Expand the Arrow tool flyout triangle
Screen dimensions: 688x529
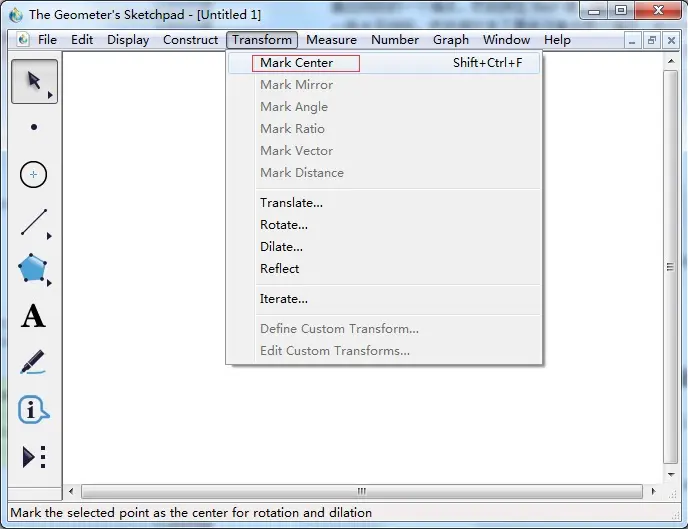(50, 95)
